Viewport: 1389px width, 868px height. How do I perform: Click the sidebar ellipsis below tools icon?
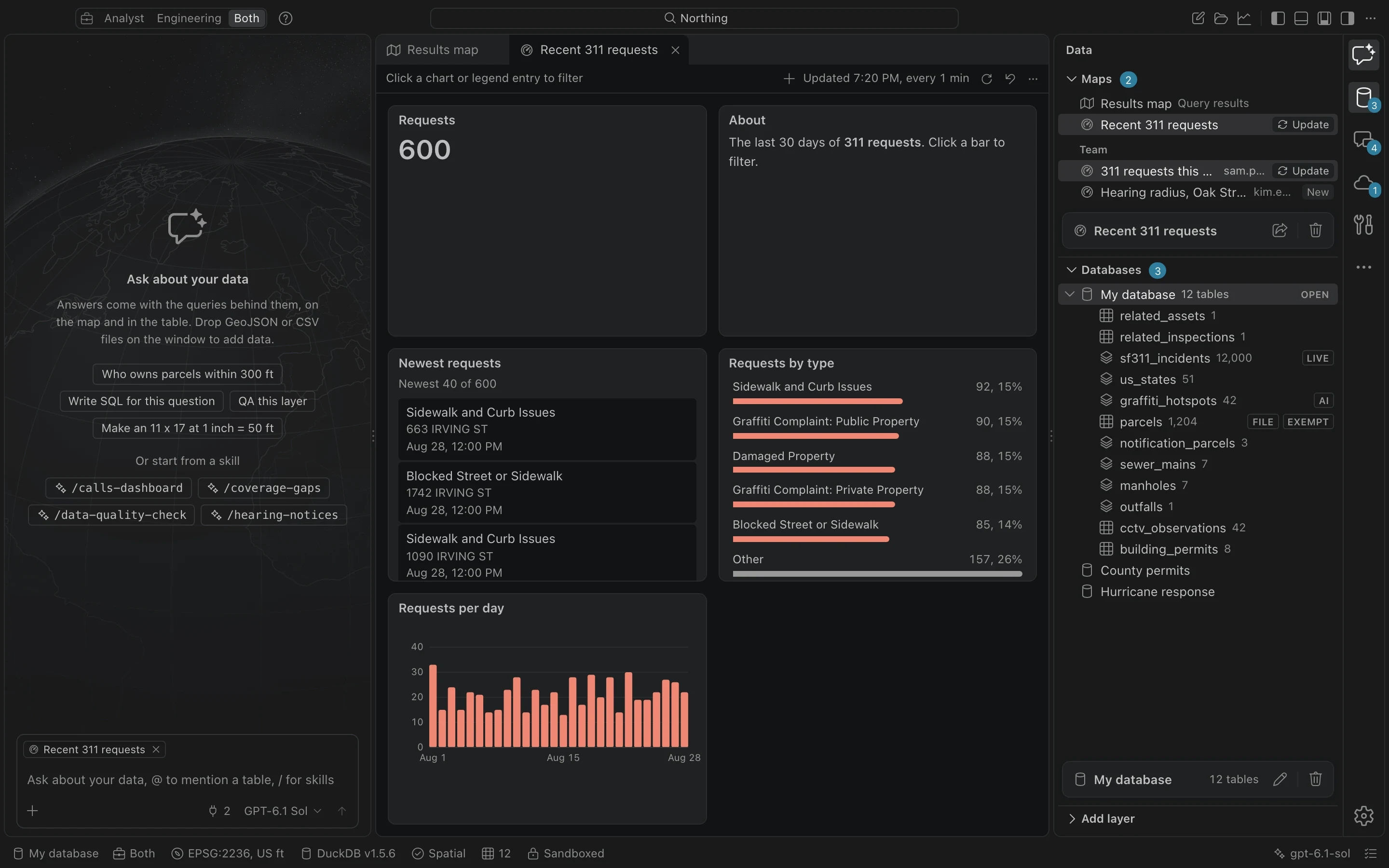pos(1363,267)
